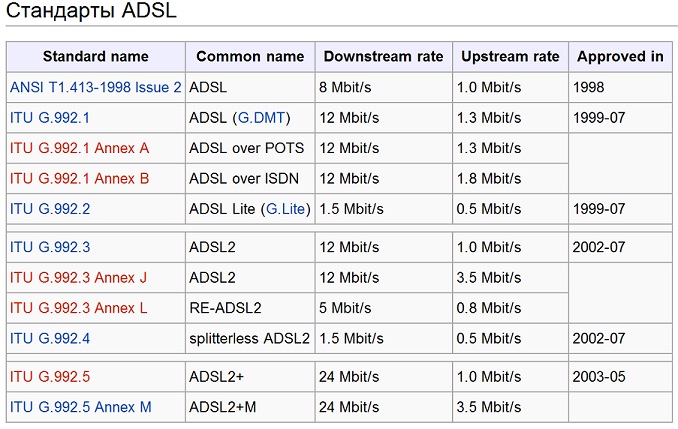The image size is (678, 429).
Task: Open the ITU G.992.1 Annex A link
Action: tap(79, 148)
